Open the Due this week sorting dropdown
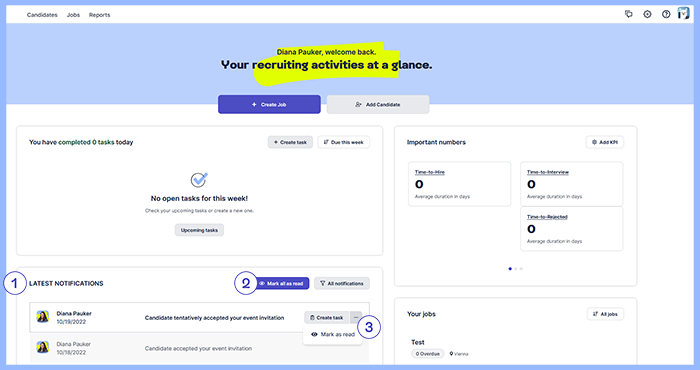This screenshot has height=370, width=700. (343, 142)
